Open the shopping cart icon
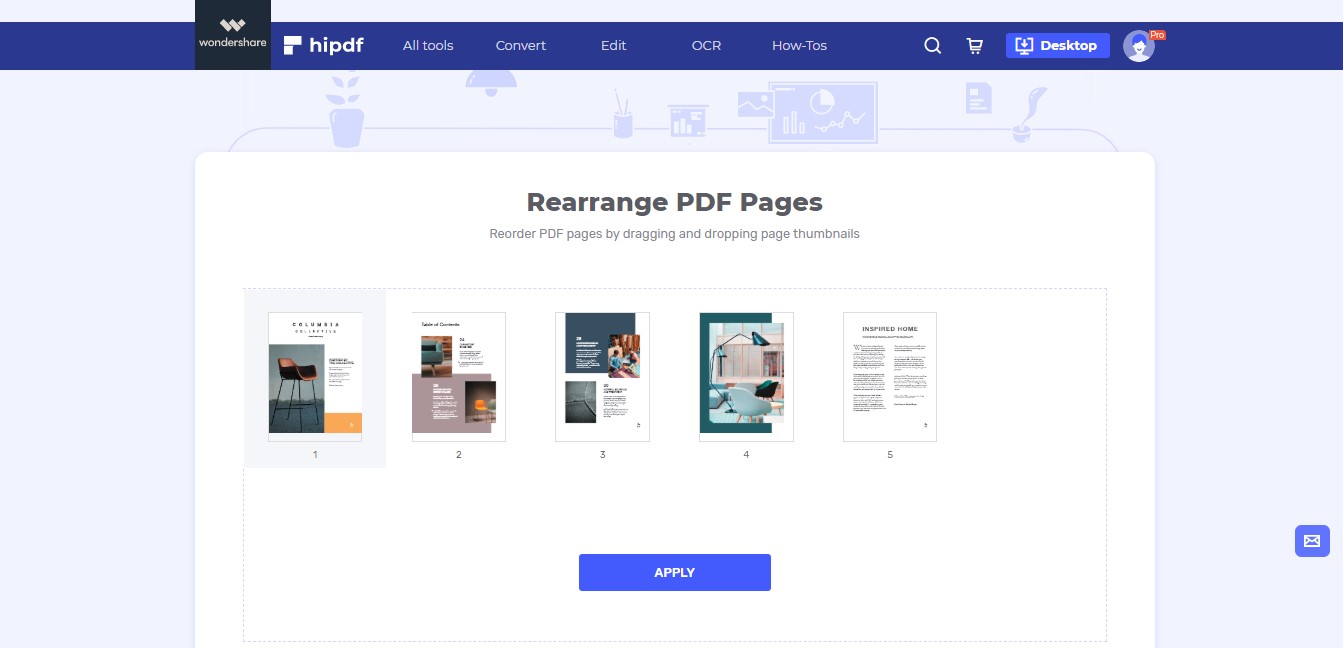Screen dimensions: 1343x648 click(975, 46)
